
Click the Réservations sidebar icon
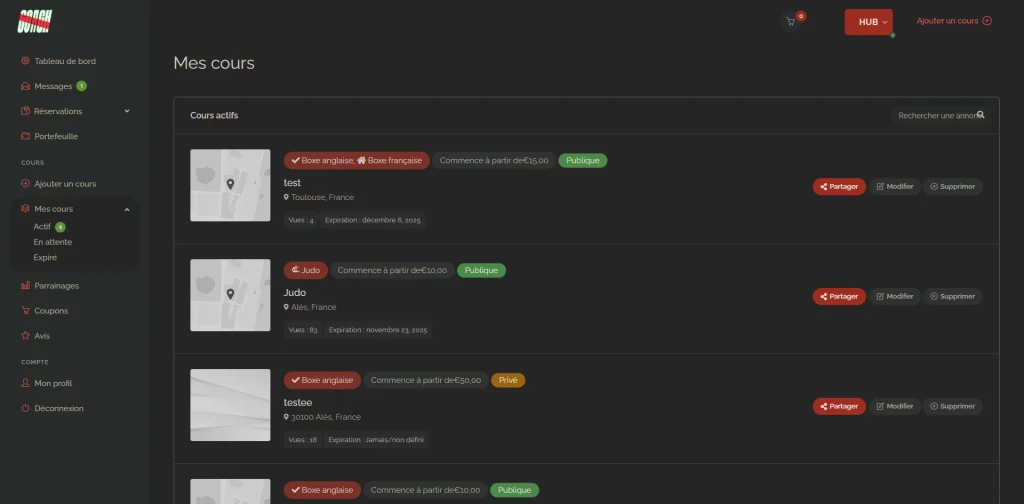coord(25,111)
